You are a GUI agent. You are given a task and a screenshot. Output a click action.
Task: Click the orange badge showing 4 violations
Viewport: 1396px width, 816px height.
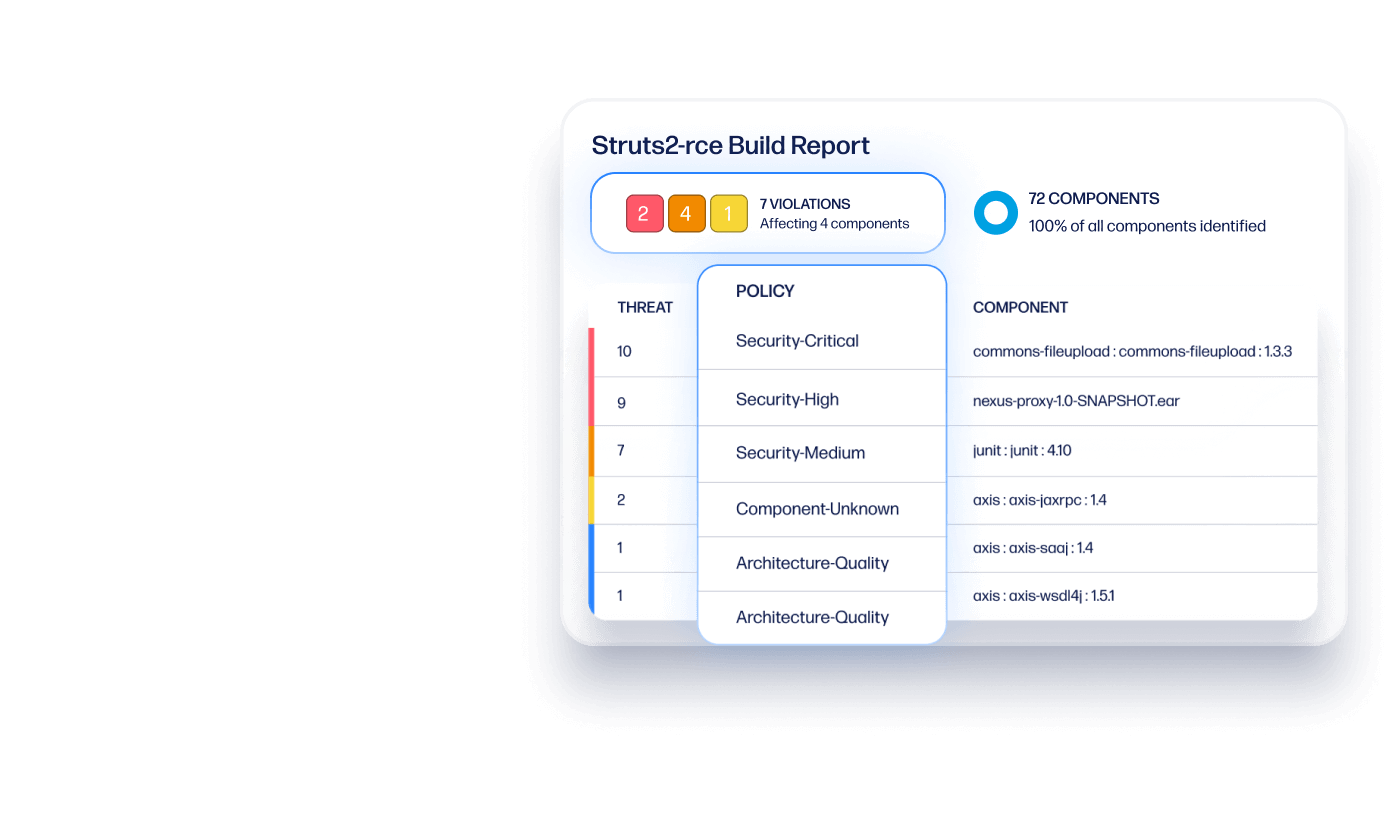687,214
